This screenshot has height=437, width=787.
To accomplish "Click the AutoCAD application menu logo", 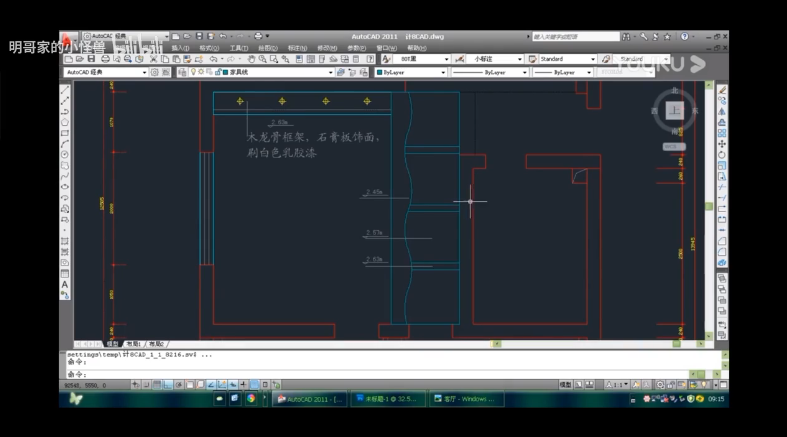I will pos(68,37).
